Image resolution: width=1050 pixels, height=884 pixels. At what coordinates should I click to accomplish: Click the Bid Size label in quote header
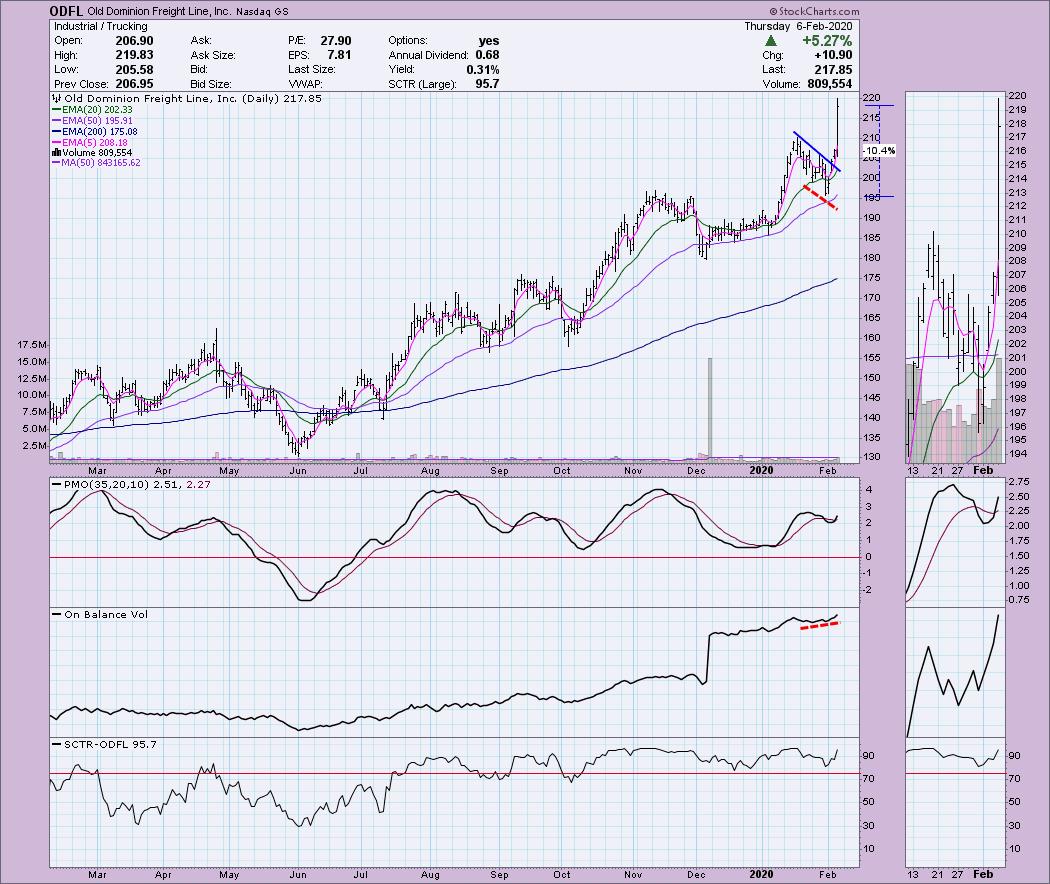click(x=211, y=84)
